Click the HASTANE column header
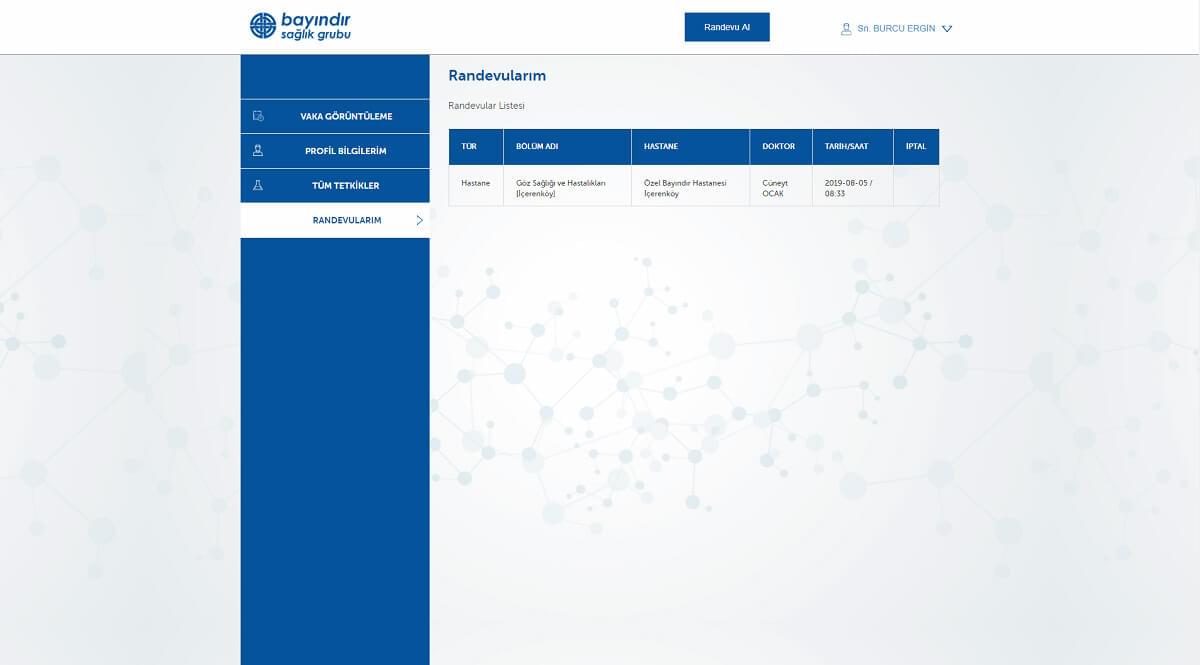Screen dimensions: 1200x665 [661, 147]
